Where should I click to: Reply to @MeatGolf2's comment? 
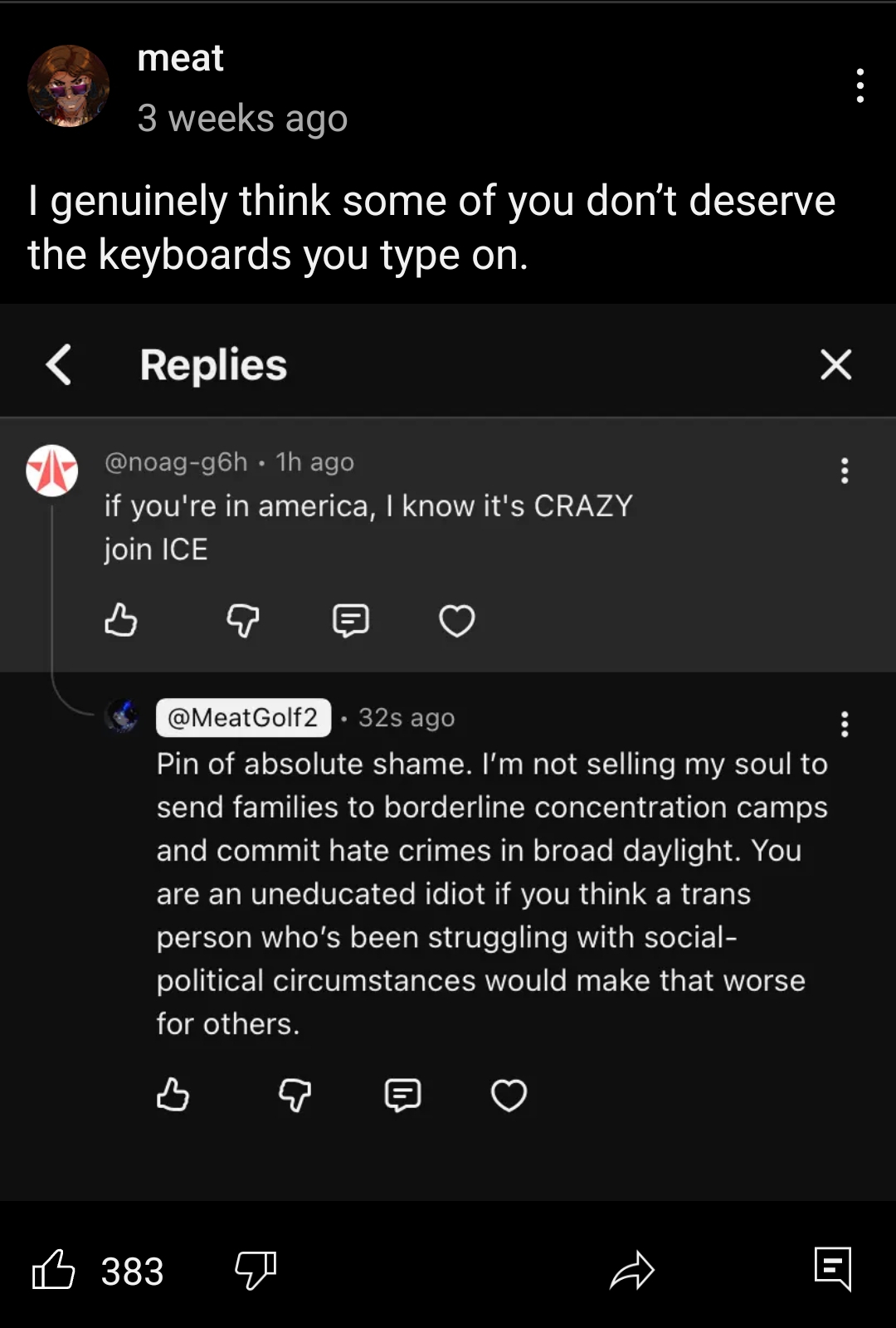pos(402,1095)
